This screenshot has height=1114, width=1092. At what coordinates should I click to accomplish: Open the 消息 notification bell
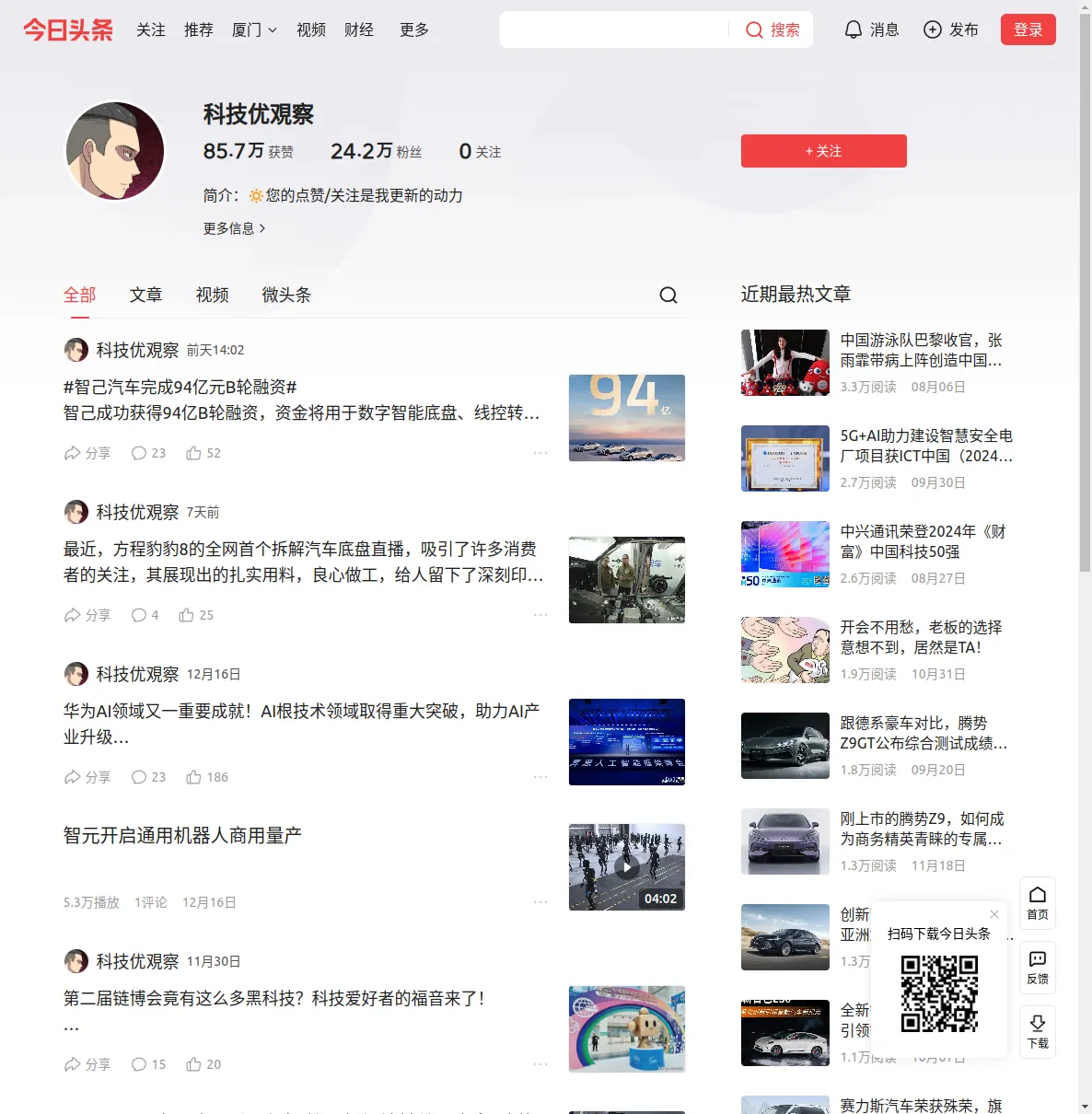(x=854, y=29)
